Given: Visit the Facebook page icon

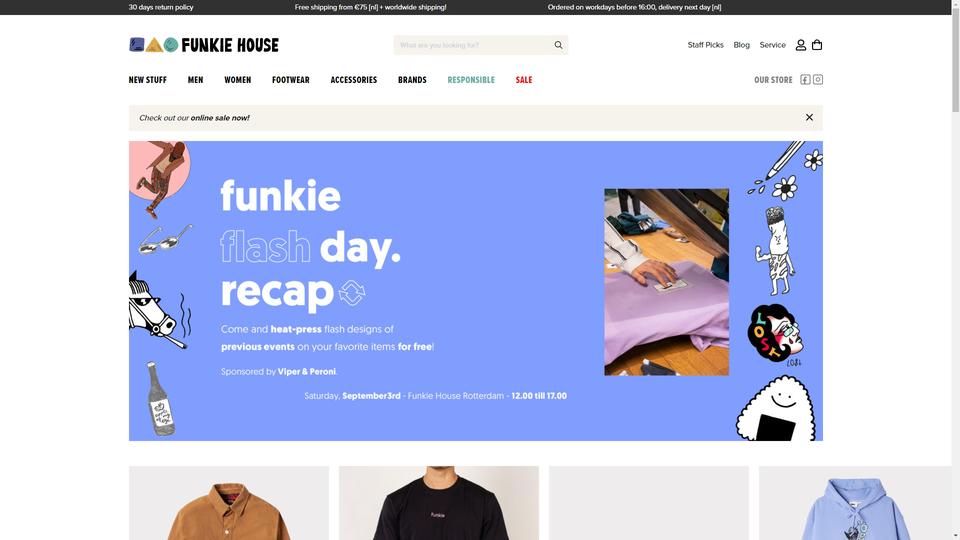Looking at the screenshot, I should [805, 80].
